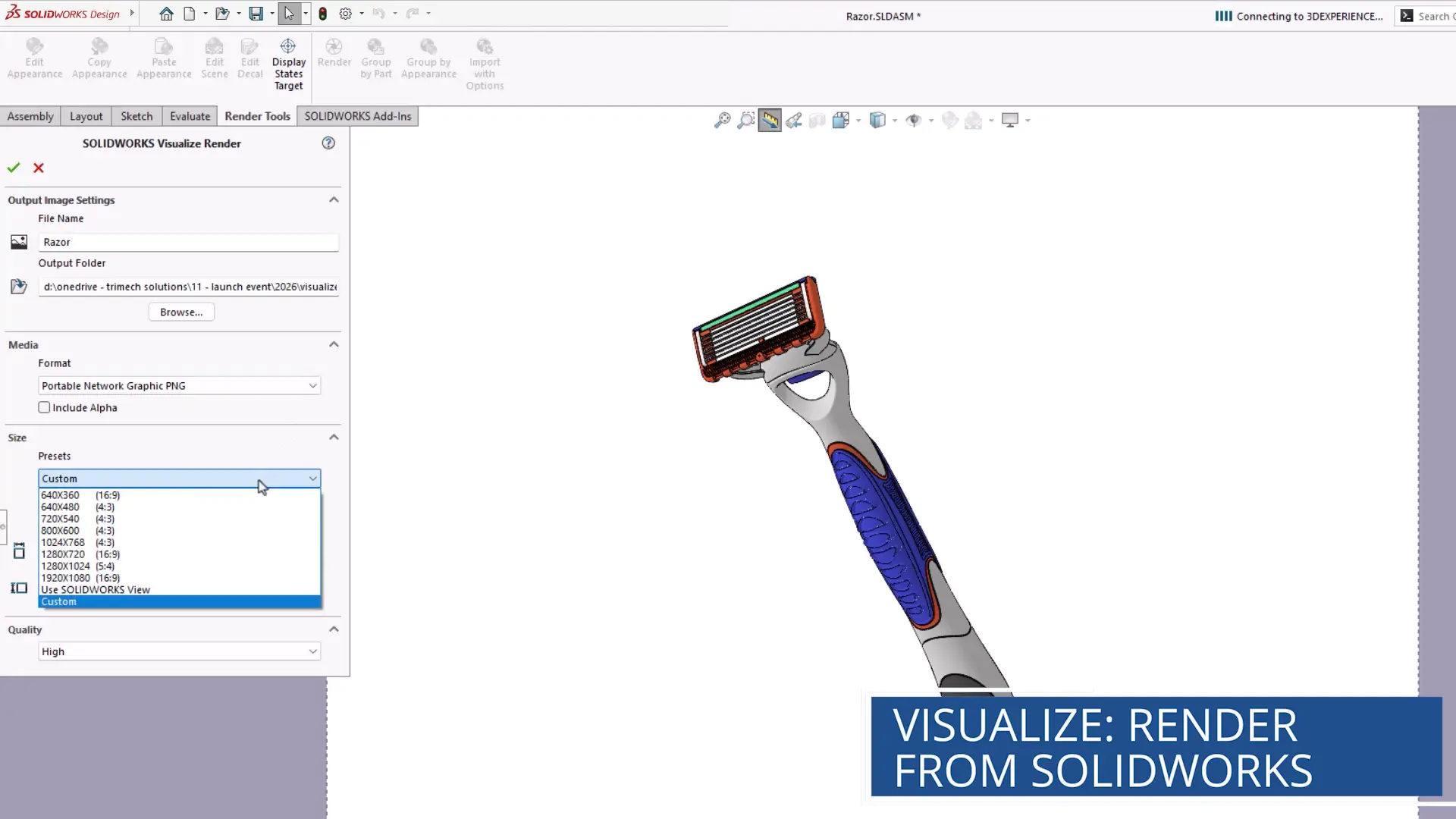Click the Rebuild traffic light icon
This screenshot has height=819, width=1456.
point(323,14)
